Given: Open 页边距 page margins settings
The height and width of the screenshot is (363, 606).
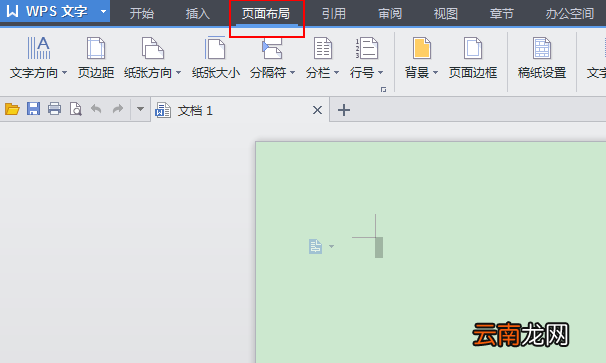Looking at the screenshot, I should click(x=96, y=58).
